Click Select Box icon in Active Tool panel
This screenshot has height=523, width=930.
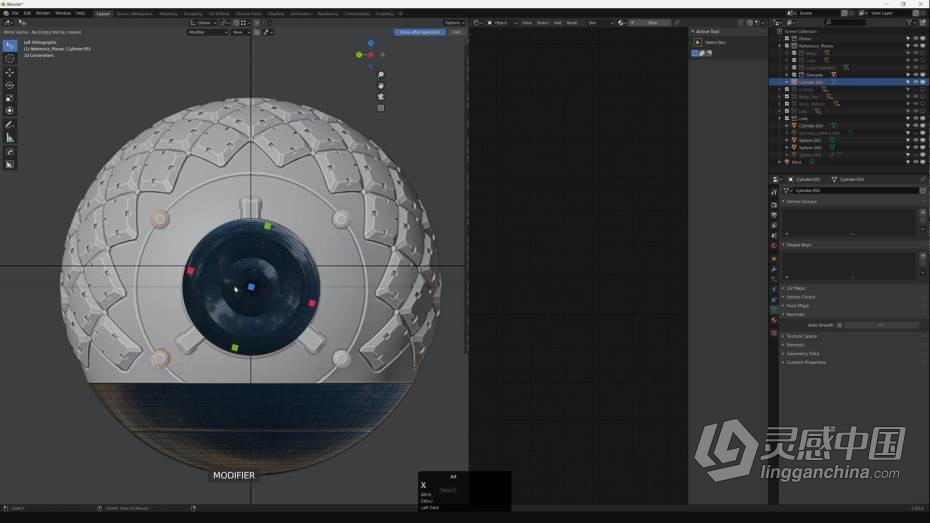(698, 42)
